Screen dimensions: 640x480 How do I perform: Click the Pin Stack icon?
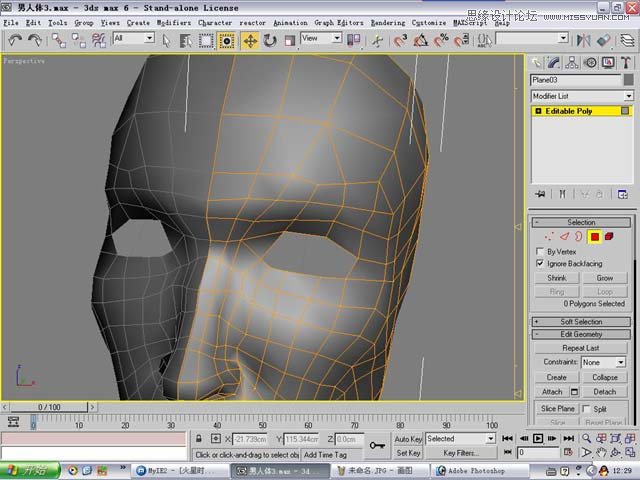tap(540, 194)
